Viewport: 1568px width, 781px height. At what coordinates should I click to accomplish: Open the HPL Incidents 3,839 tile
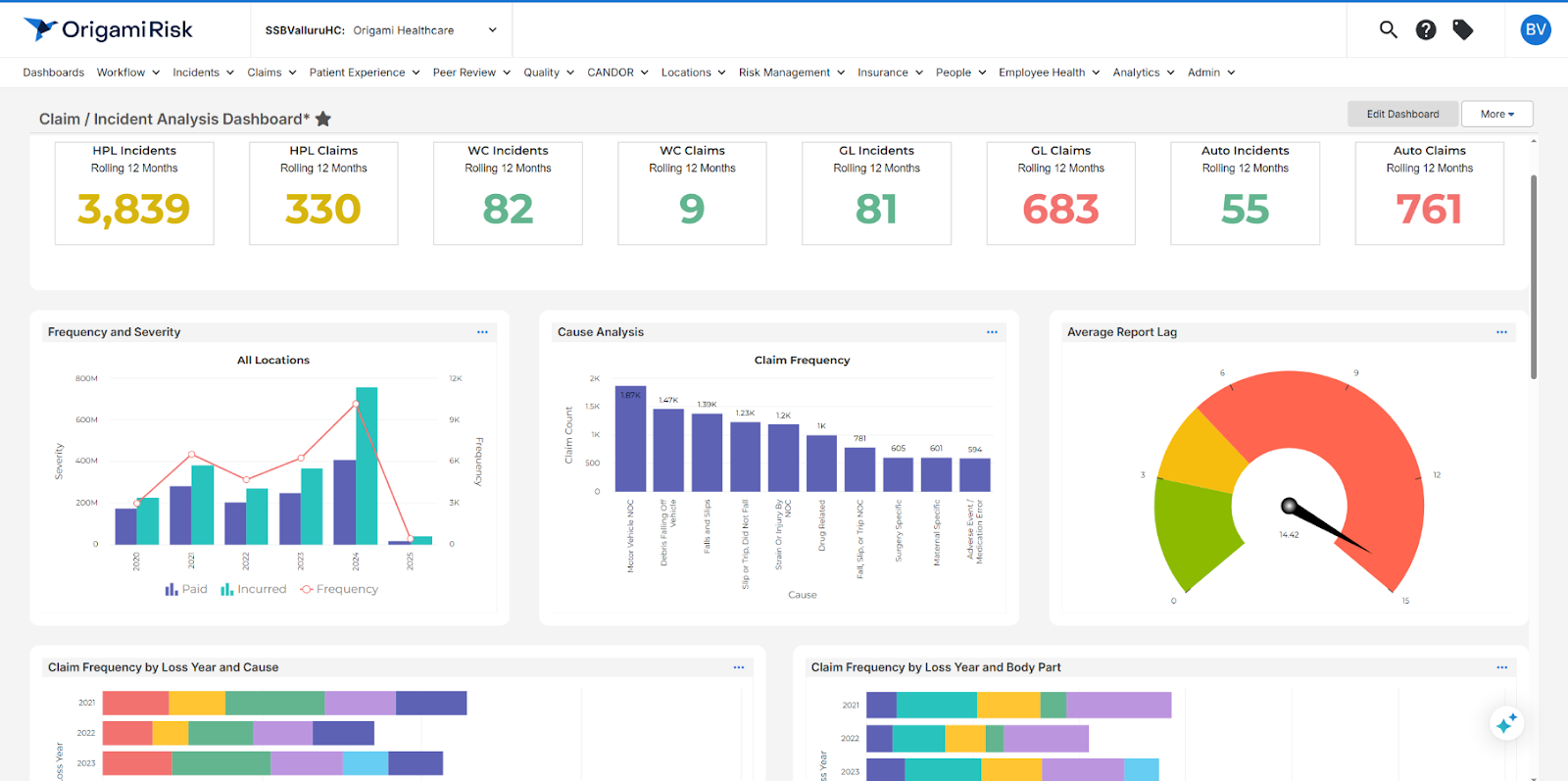click(x=134, y=193)
